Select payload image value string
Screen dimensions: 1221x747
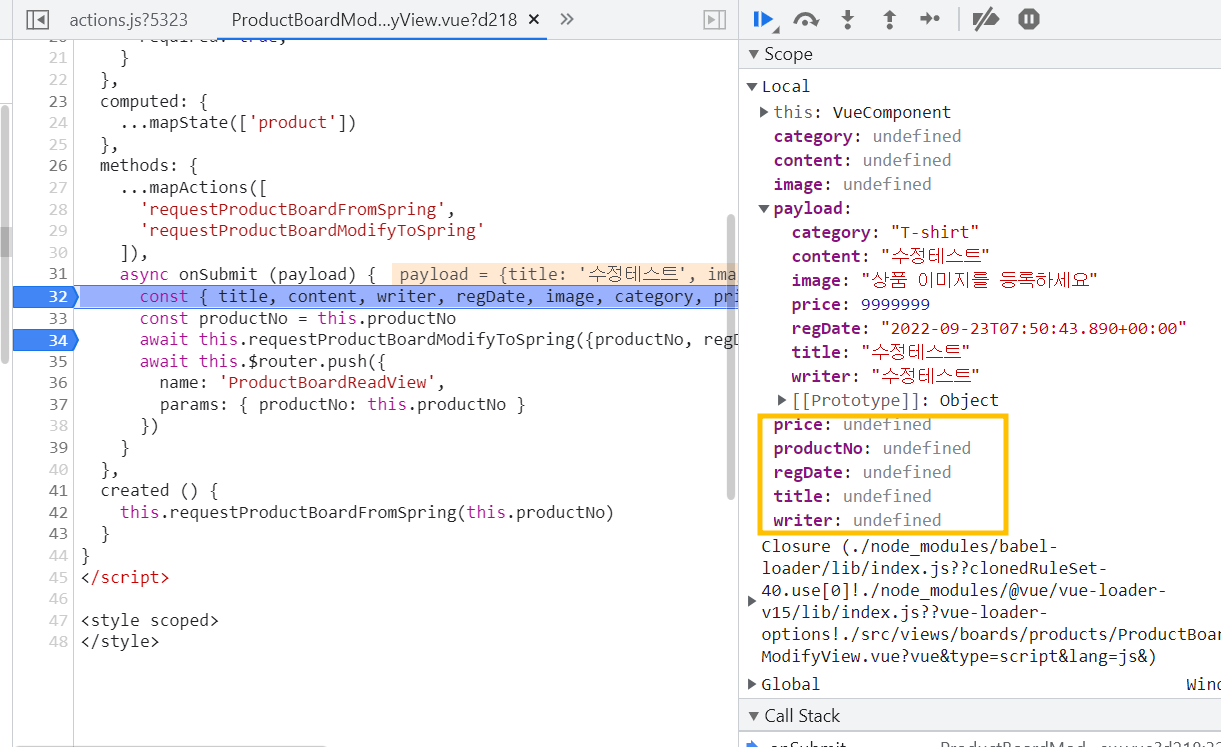pos(979,280)
